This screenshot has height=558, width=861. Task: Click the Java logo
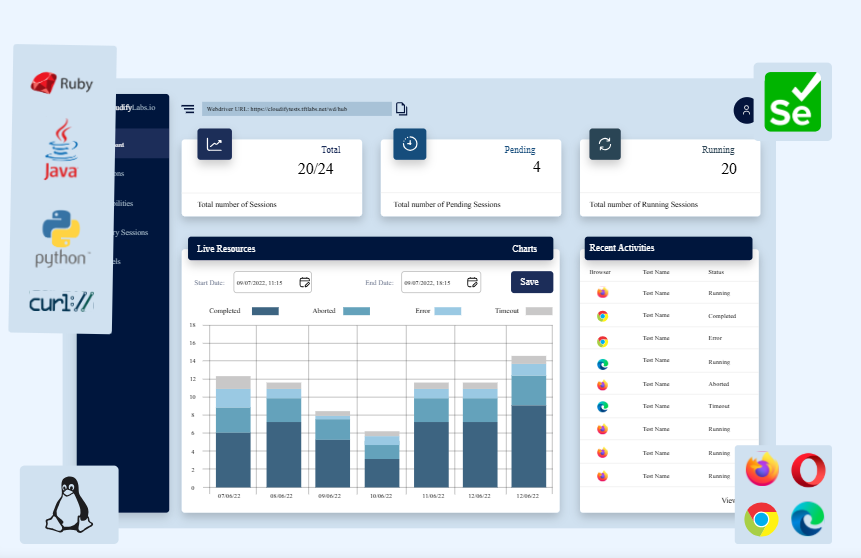tap(60, 149)
